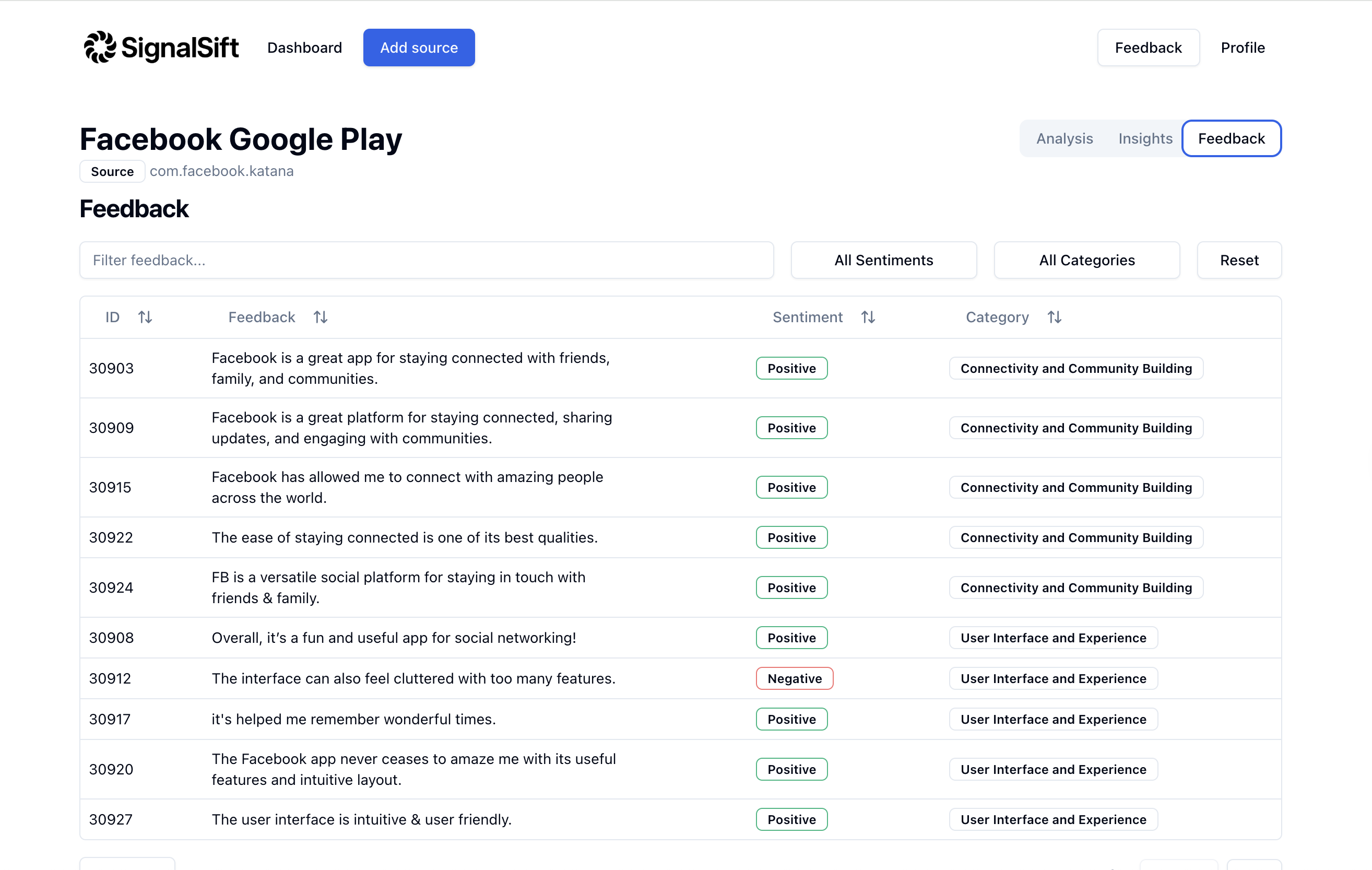Screen dimensions: 1372x870
Task: Open Feedback button in top navigation
Action: (1148, 48)
